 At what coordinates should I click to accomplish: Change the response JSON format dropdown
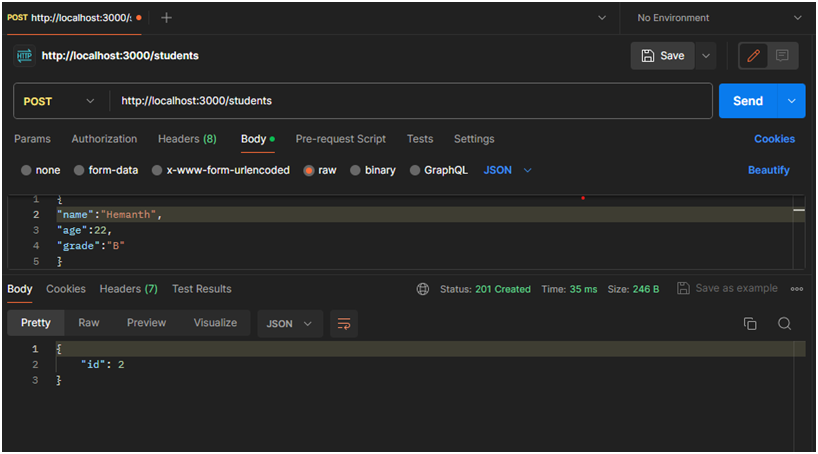tap(290, 324)
